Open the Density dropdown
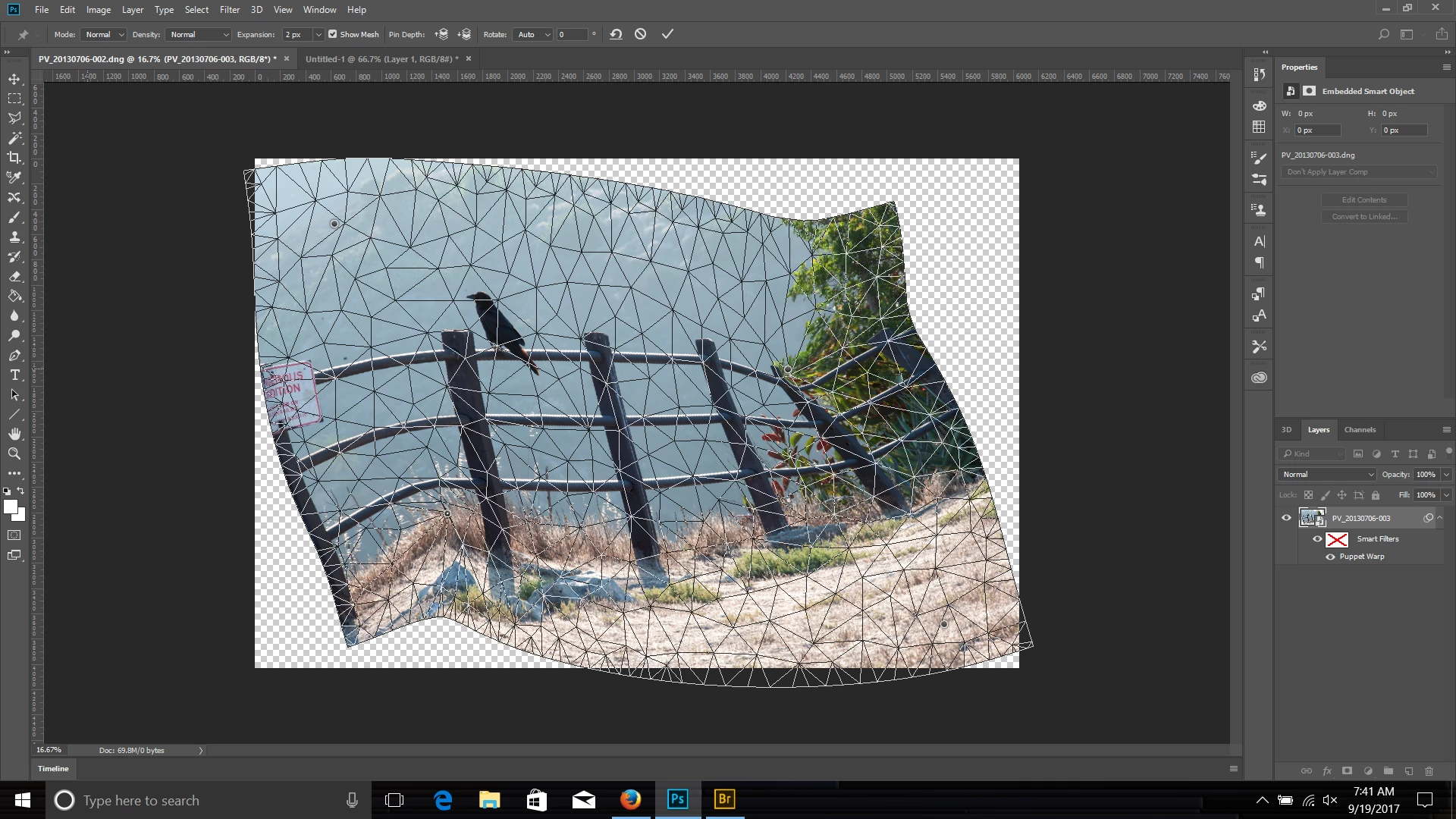Image resolution: width=1456 pixels, height=819 pixels. point(199,34)
